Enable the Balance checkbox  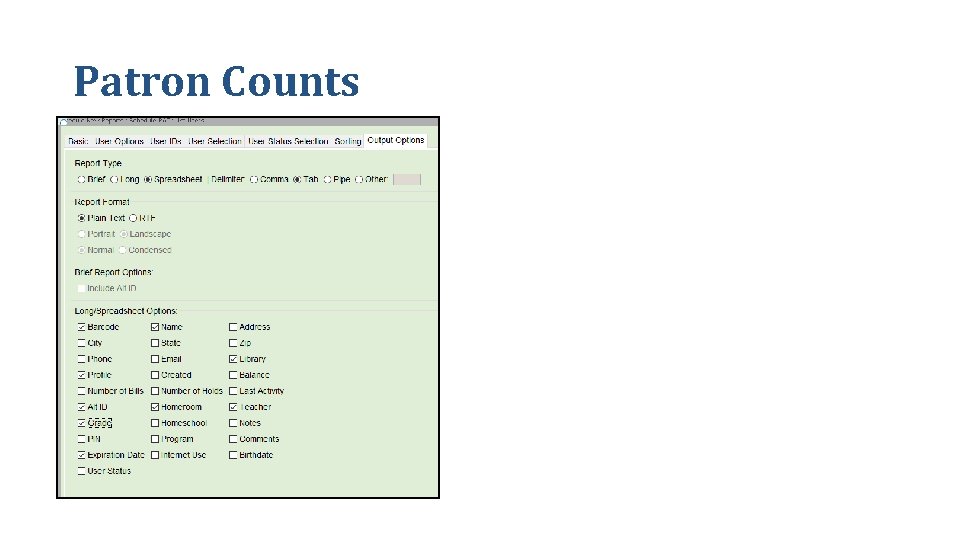(233, 375)
